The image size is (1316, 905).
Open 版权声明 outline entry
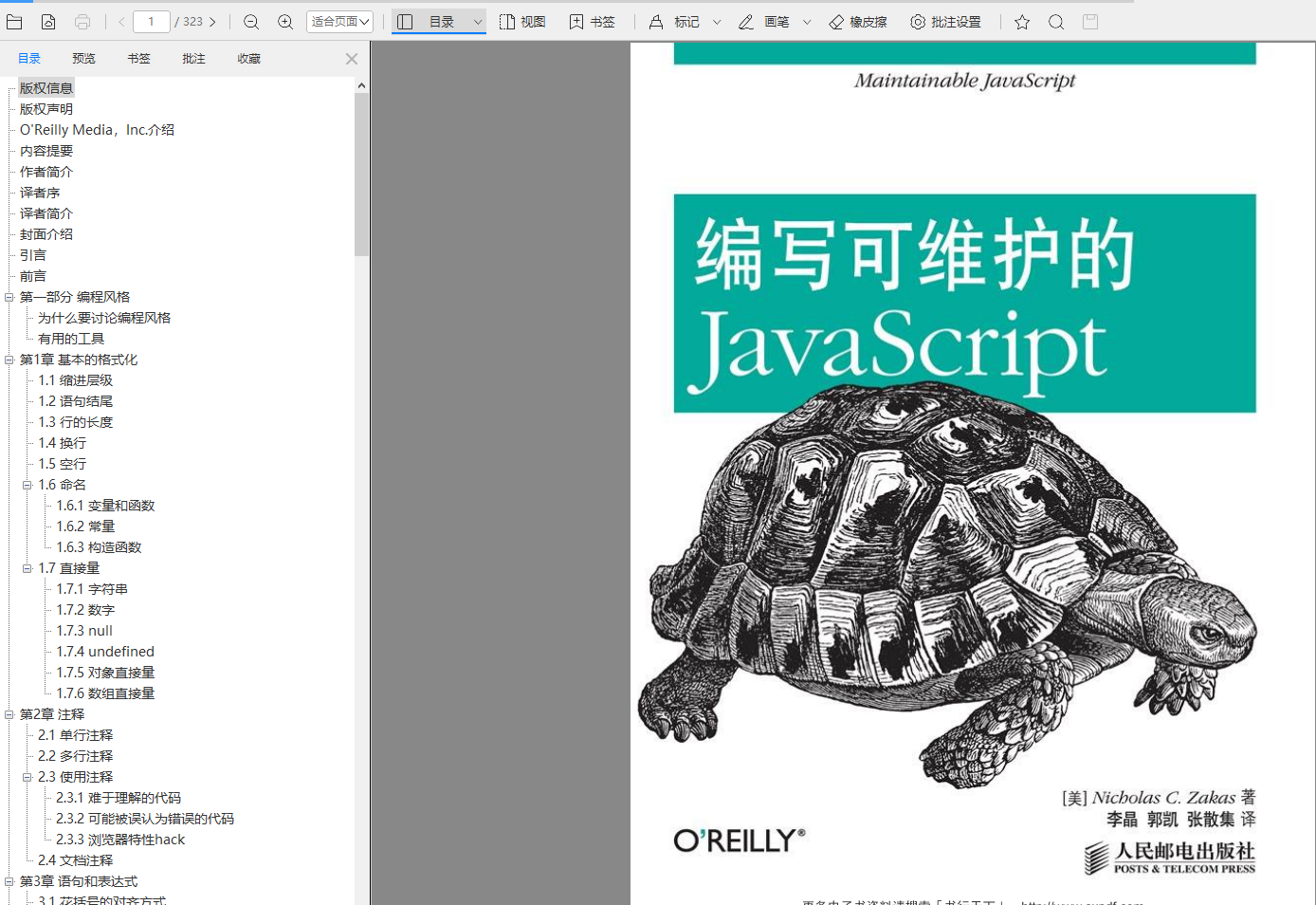pyautogui.click(x=46, y=109)
